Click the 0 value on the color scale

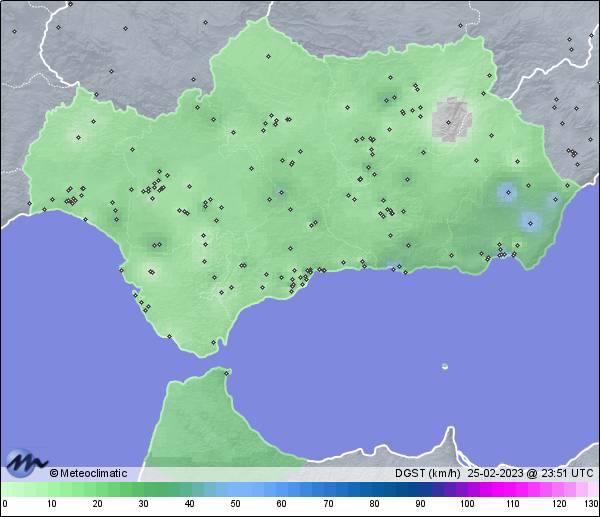[x=5, y=505]
